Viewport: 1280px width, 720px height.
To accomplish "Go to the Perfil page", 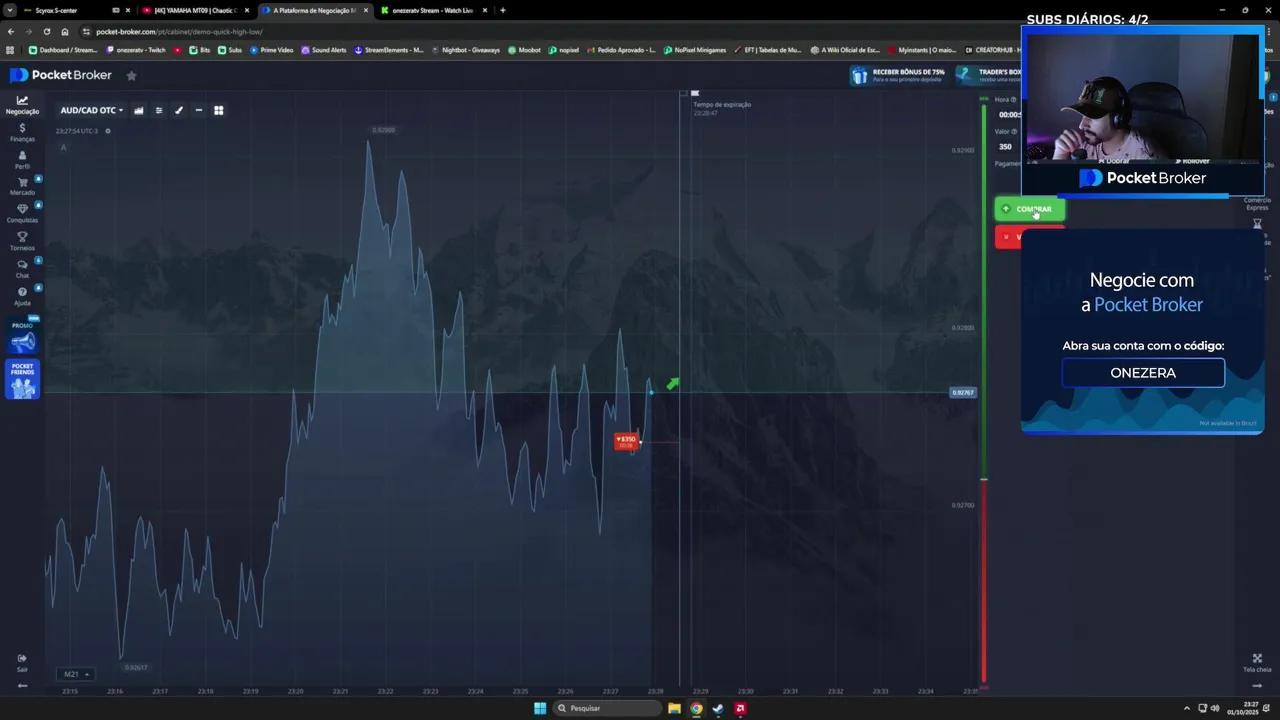I will [x=22, y=160].
